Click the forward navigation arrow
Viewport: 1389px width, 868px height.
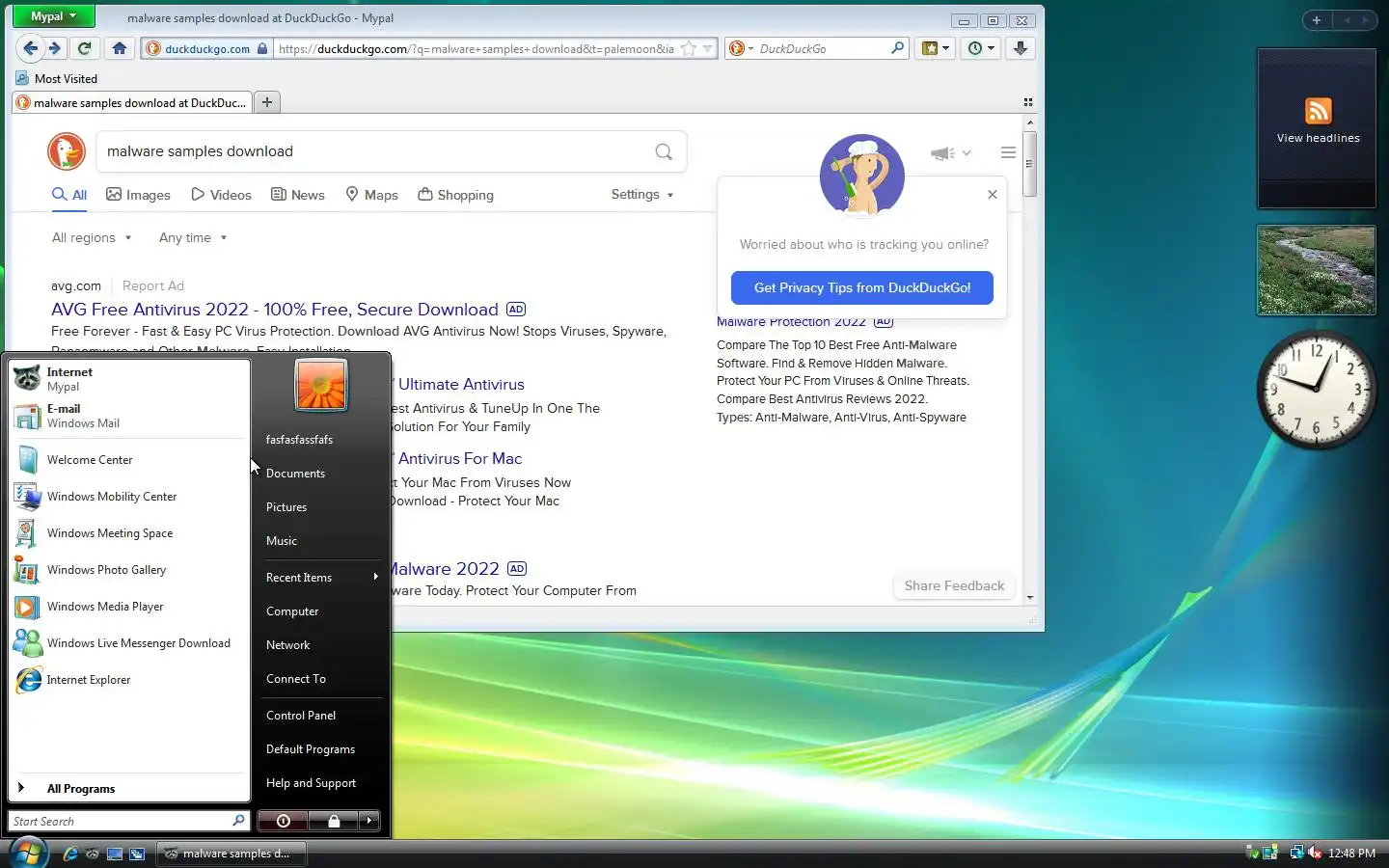point(55,48)
